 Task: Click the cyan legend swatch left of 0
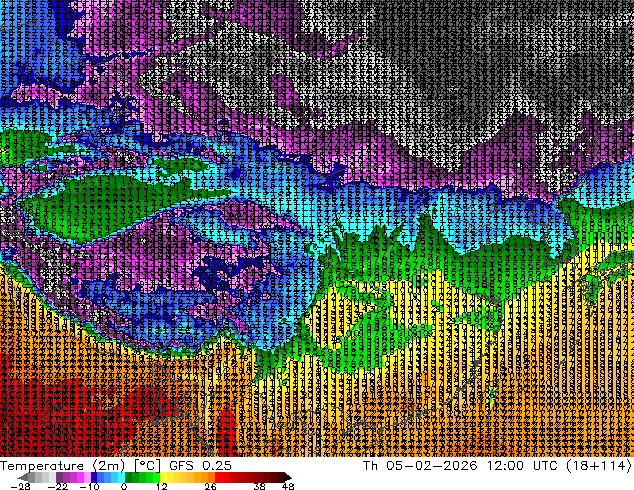pos(122,477)
